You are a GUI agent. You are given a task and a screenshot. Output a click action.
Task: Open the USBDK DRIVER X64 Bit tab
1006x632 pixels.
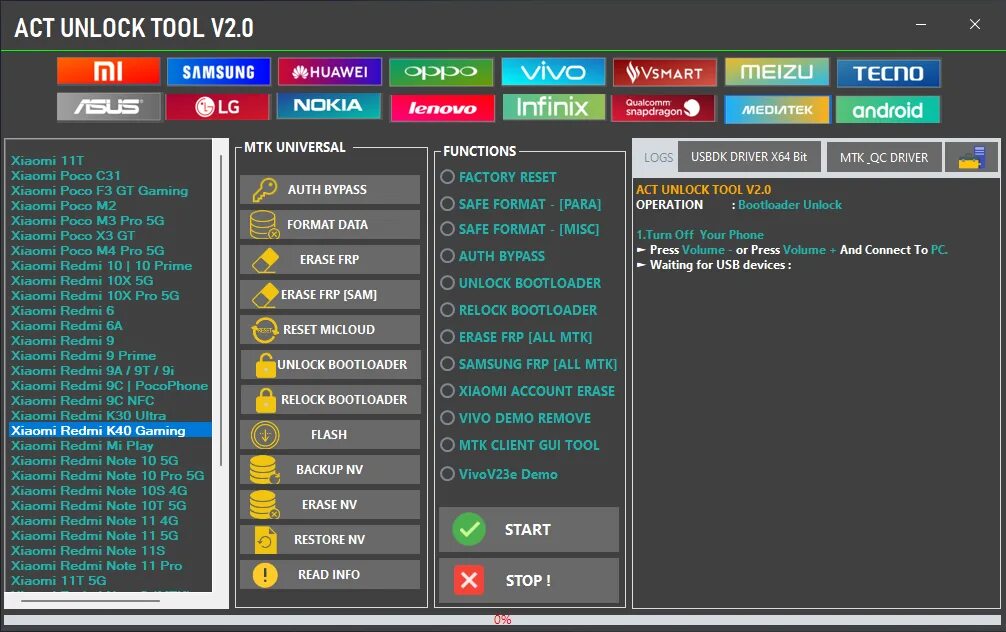(x=749, y=157)
